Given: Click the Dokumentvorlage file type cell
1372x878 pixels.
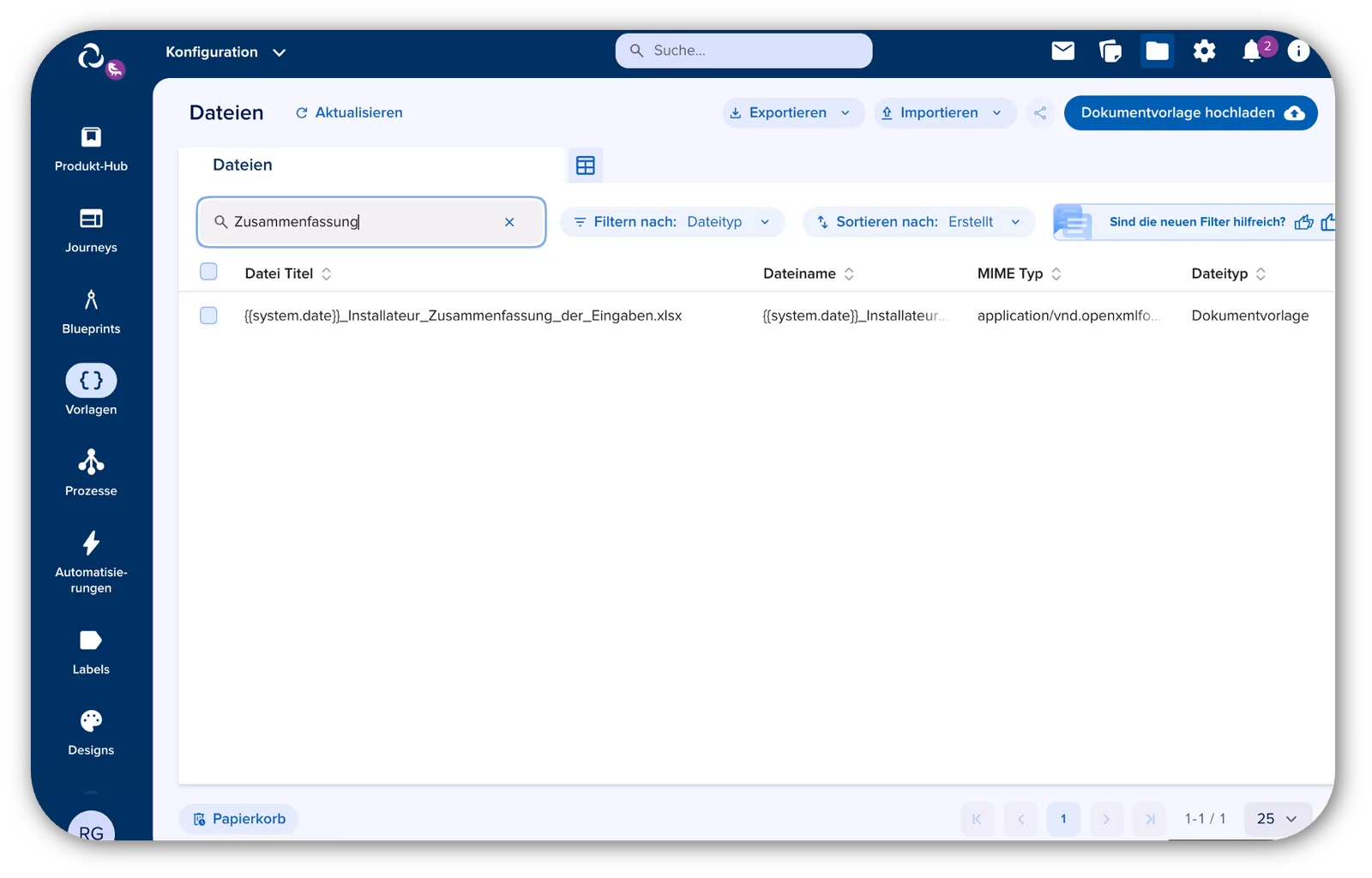Looking at the screenshot, I should click(1250, 316).
